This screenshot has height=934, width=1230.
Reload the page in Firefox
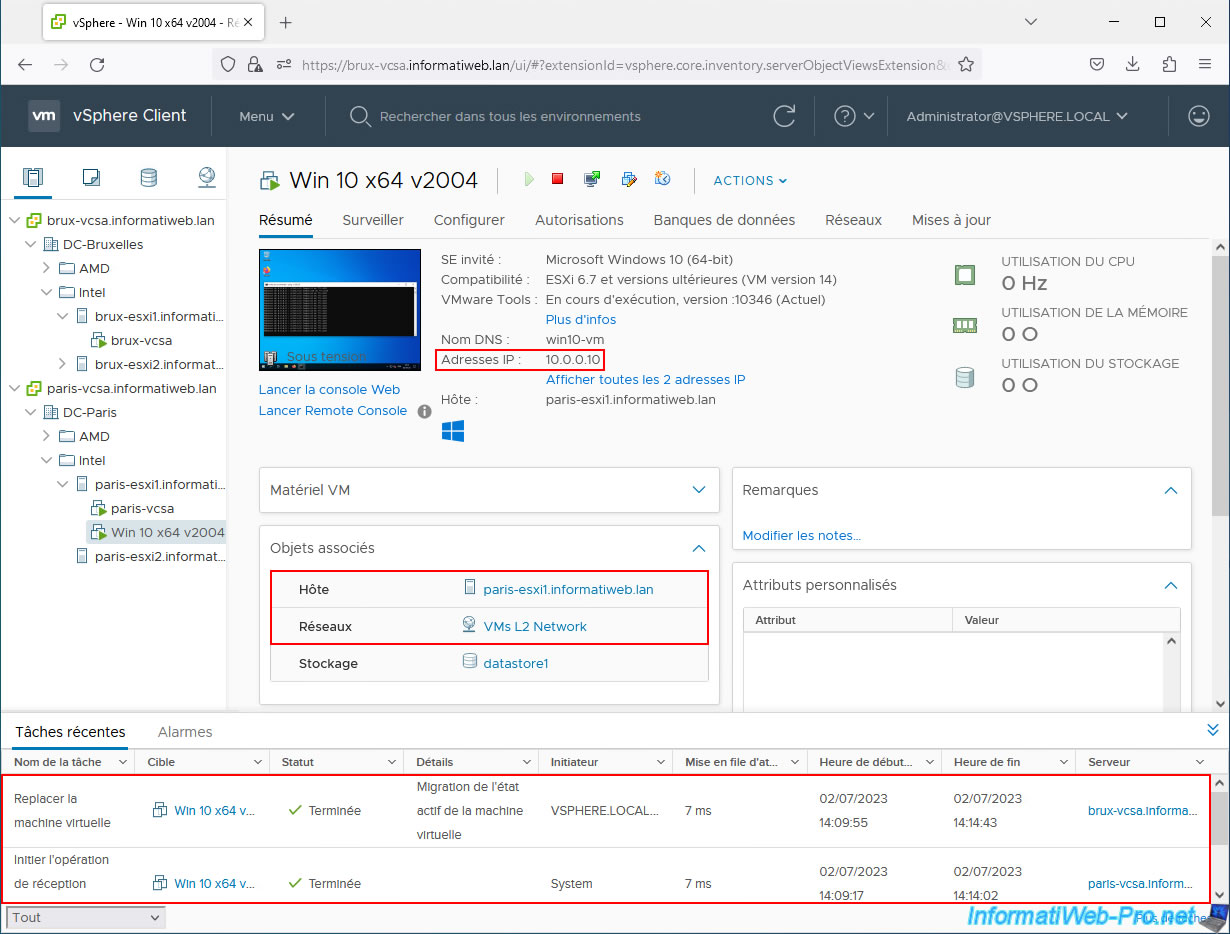coord(97,64)
